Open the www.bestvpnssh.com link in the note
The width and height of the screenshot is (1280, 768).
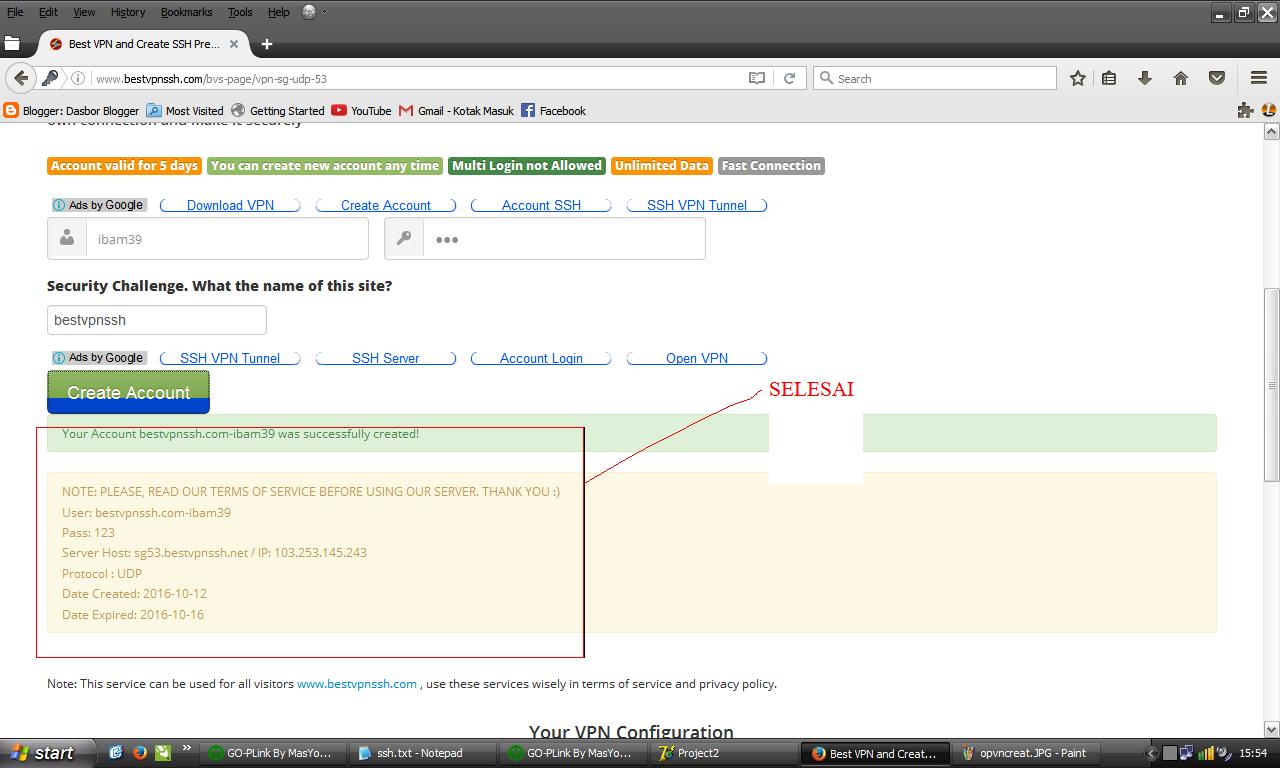point(357,684)
